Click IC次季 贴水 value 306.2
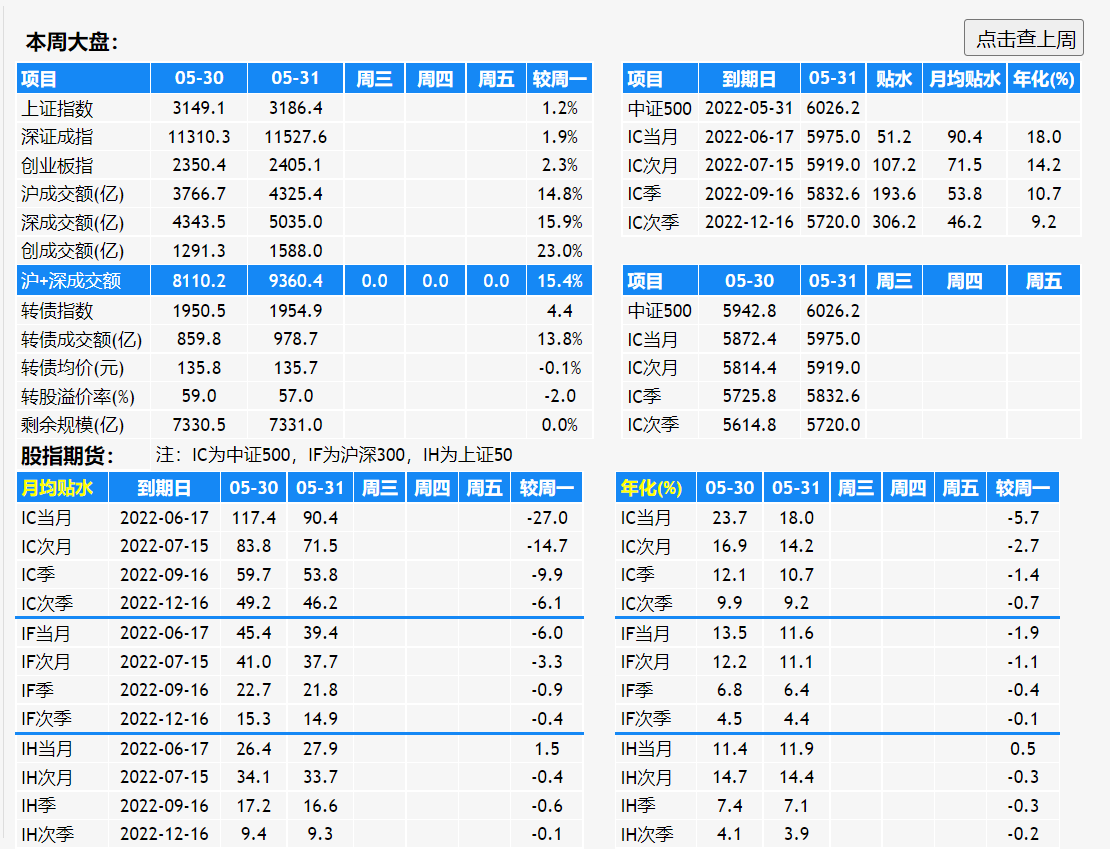 [x=893, y=222]
